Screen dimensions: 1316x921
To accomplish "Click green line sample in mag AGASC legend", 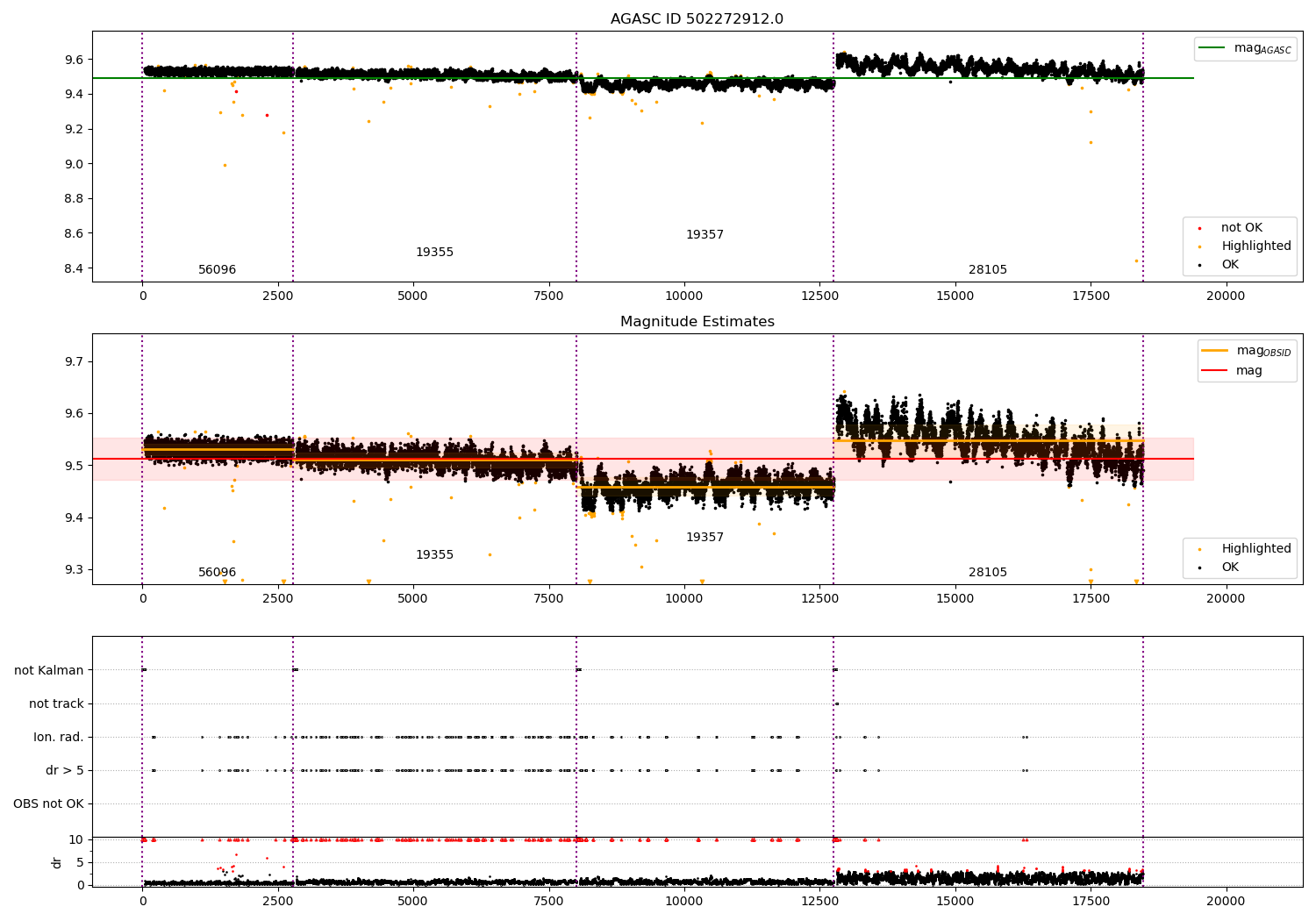I will pyautogui.click(x=1212, y=48).
